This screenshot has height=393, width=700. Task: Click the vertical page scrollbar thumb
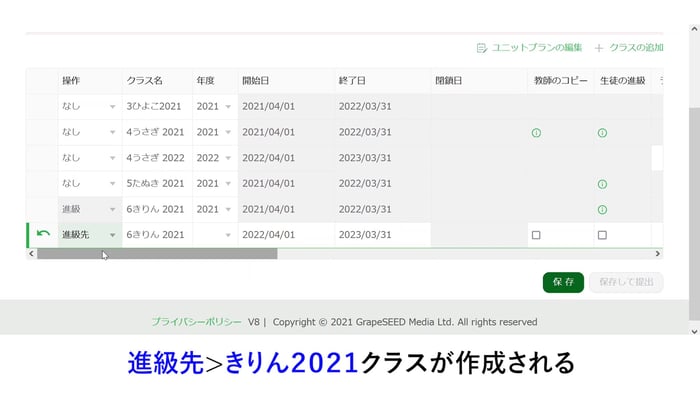point(694,213)
